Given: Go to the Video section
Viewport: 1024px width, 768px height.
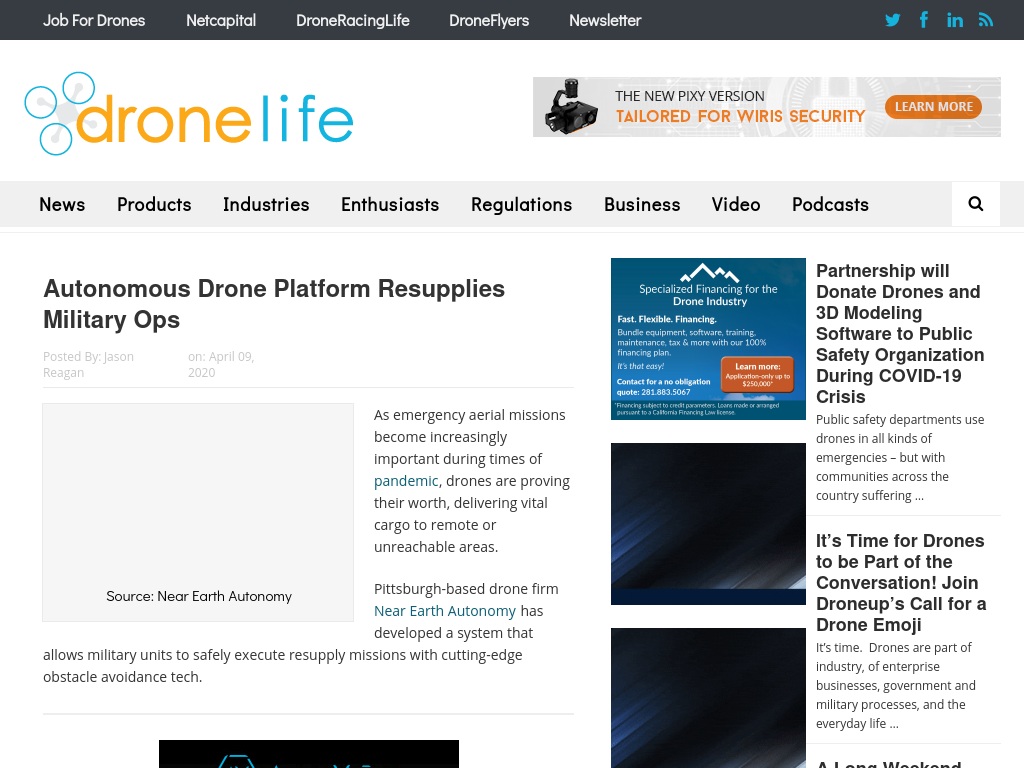Looking at the screenshot, I should [736, 204].
